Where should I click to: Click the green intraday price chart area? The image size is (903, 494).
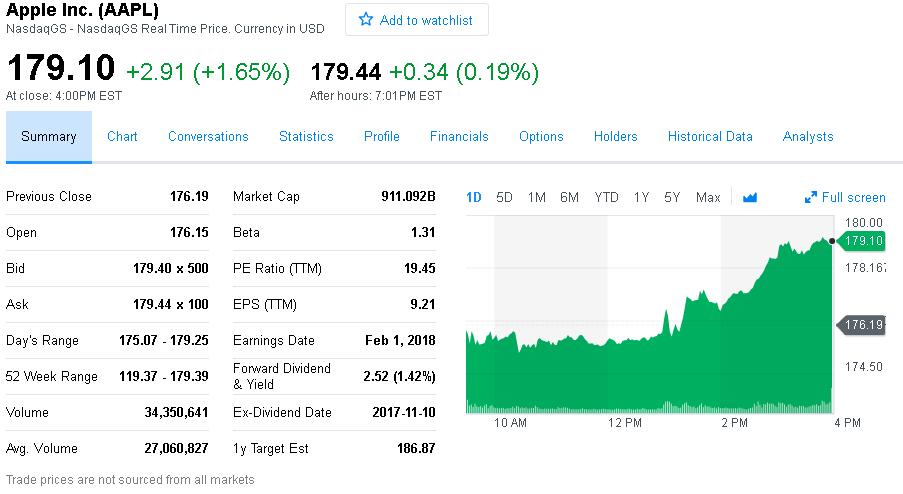(649, 345)
